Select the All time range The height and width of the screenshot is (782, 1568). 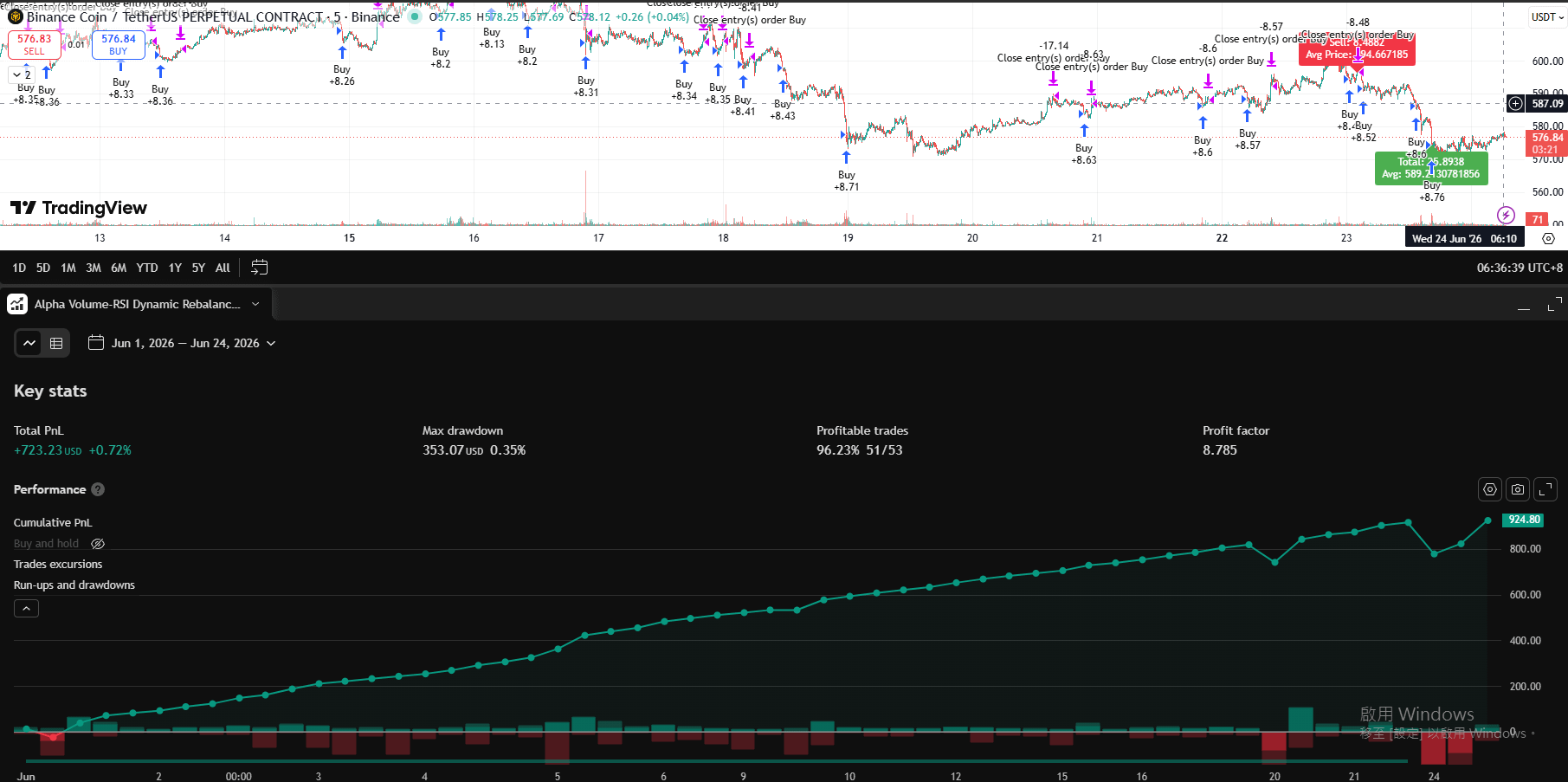click(223, 268)
